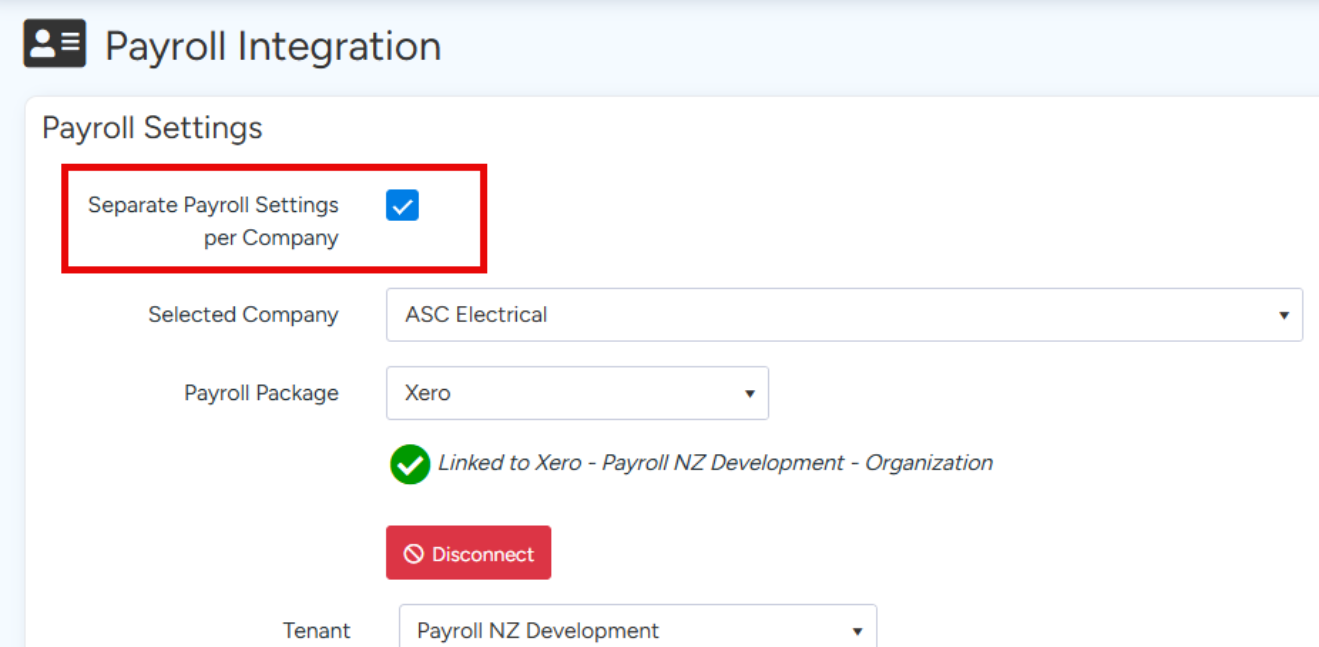Screen dimensions: 1319x647
Task: Click the ban icon on Disconnect button
Action: click(x=414, y=554)
